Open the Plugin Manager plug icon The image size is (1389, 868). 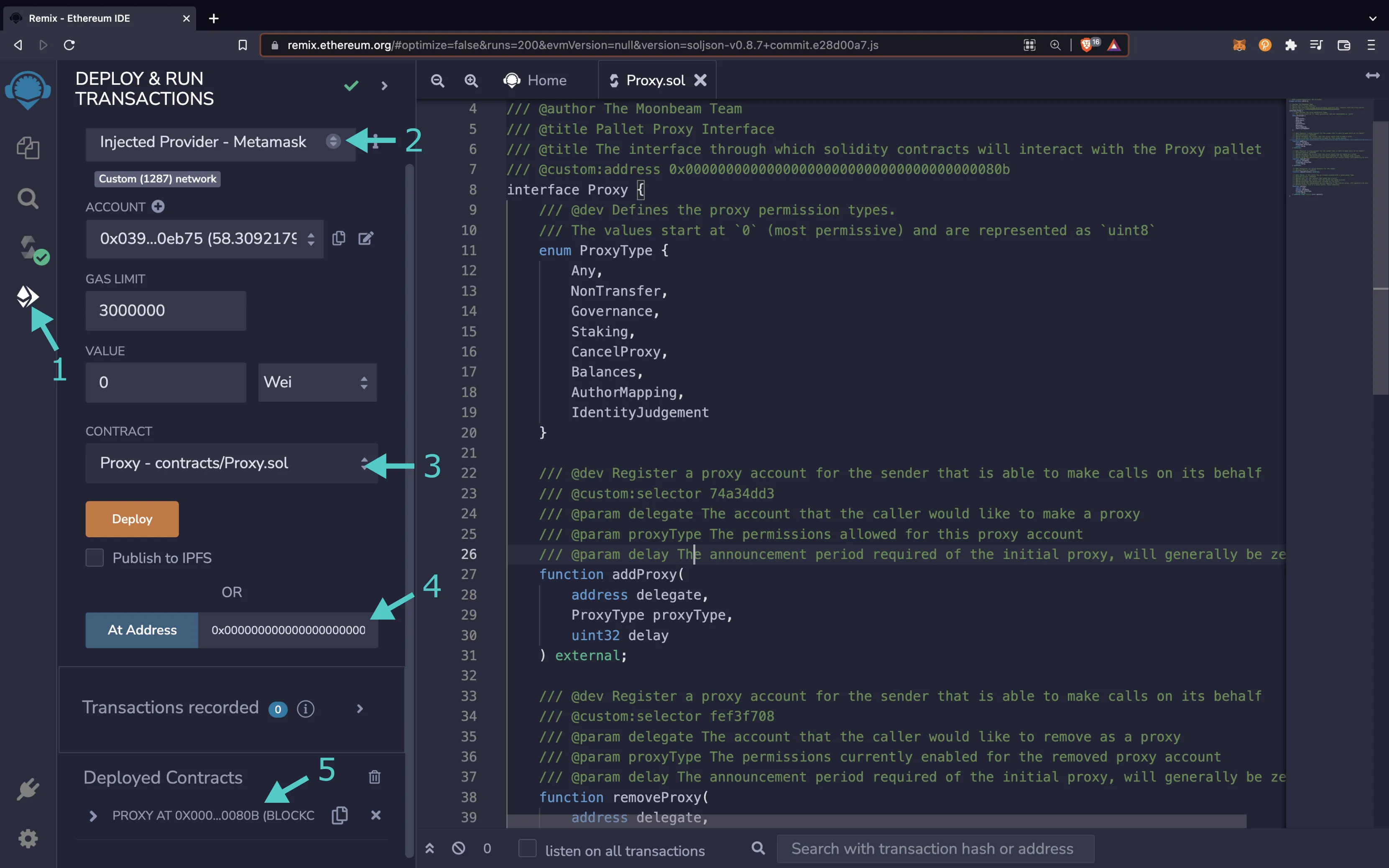coord(28,789)
